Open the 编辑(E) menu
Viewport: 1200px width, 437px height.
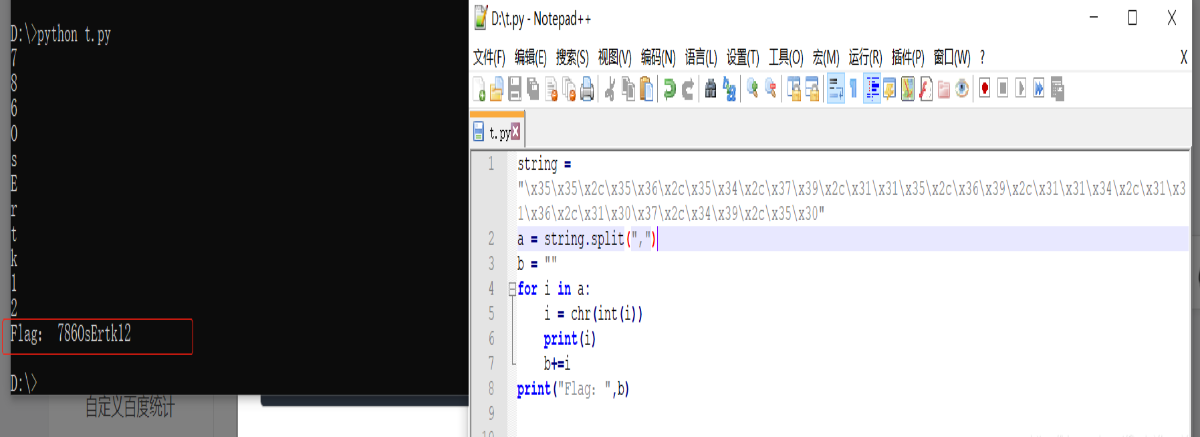click(x=531, y=57)
